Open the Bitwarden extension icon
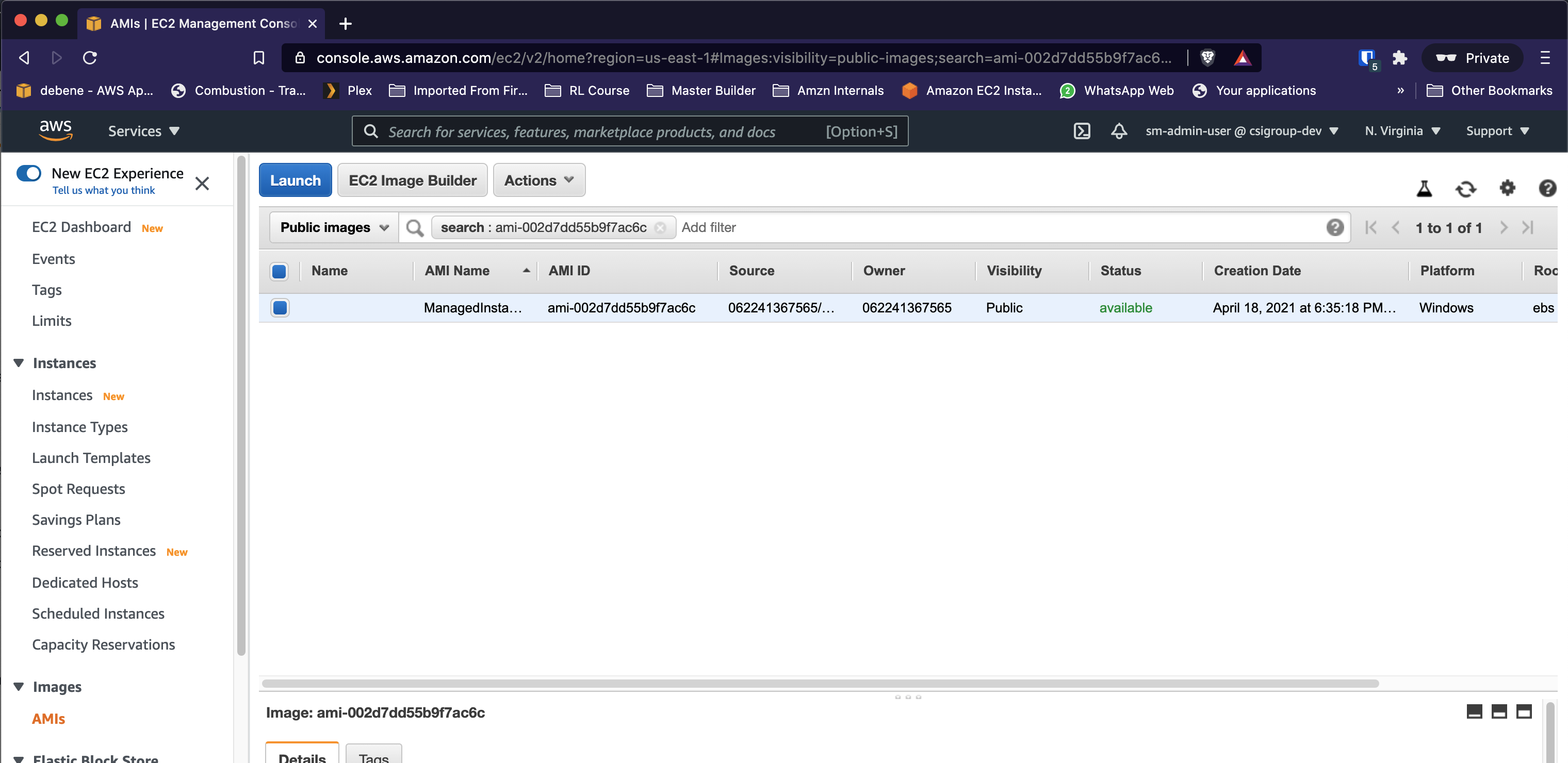This screenshot has height=763, width=1568. [1367, 58]
